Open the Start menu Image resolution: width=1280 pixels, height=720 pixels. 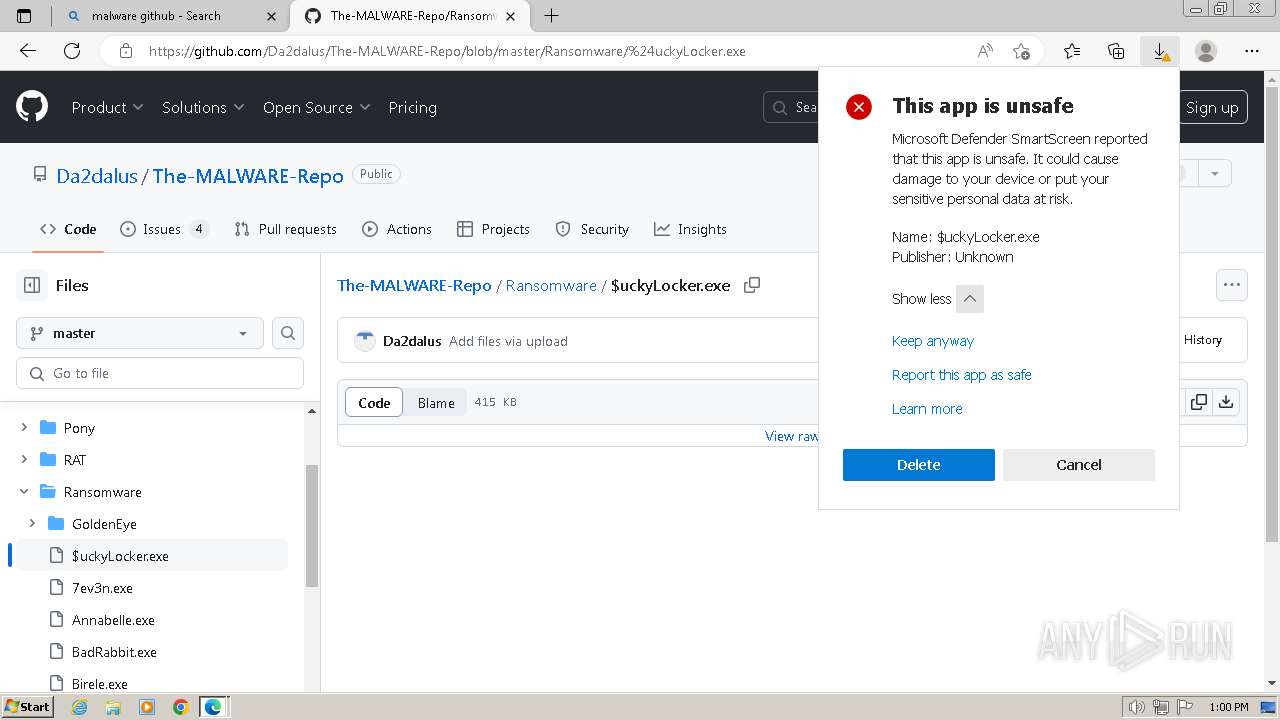(x=27, y=707)
